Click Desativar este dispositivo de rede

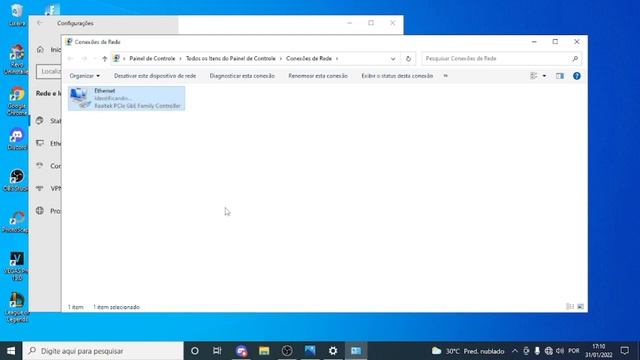(x=155, y=76)
